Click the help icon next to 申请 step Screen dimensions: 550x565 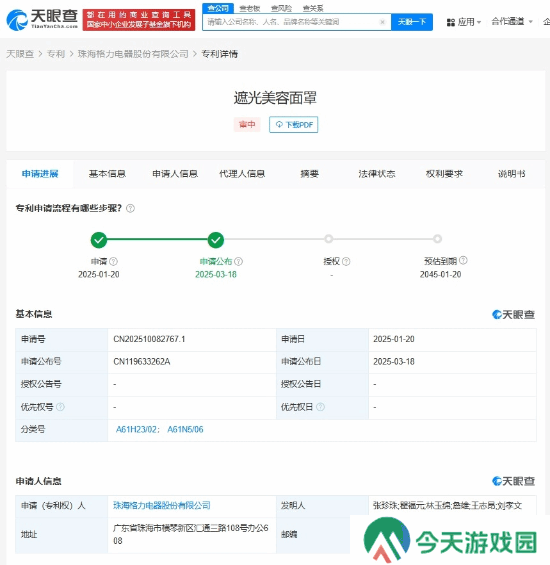114,261
